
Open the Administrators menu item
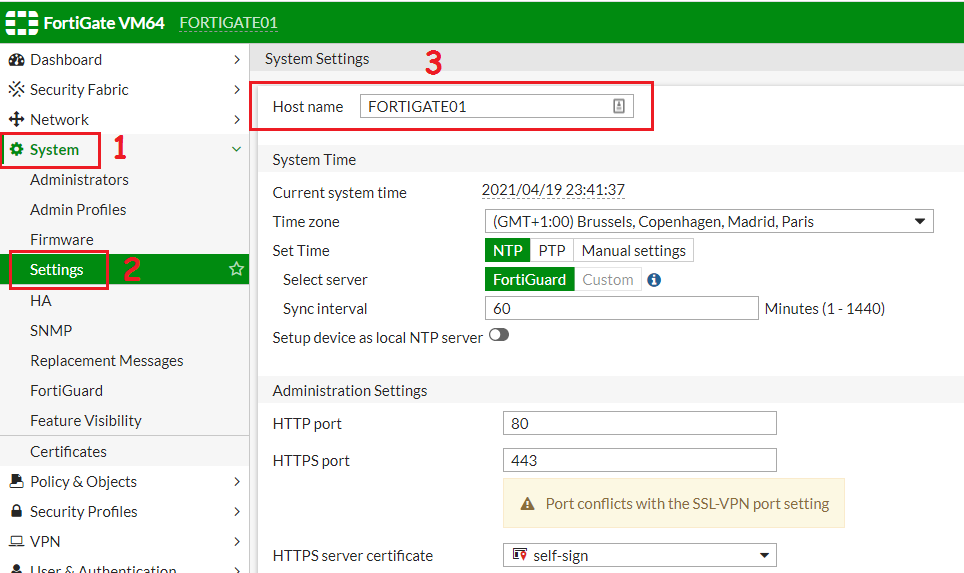click(x=79, y=180)
